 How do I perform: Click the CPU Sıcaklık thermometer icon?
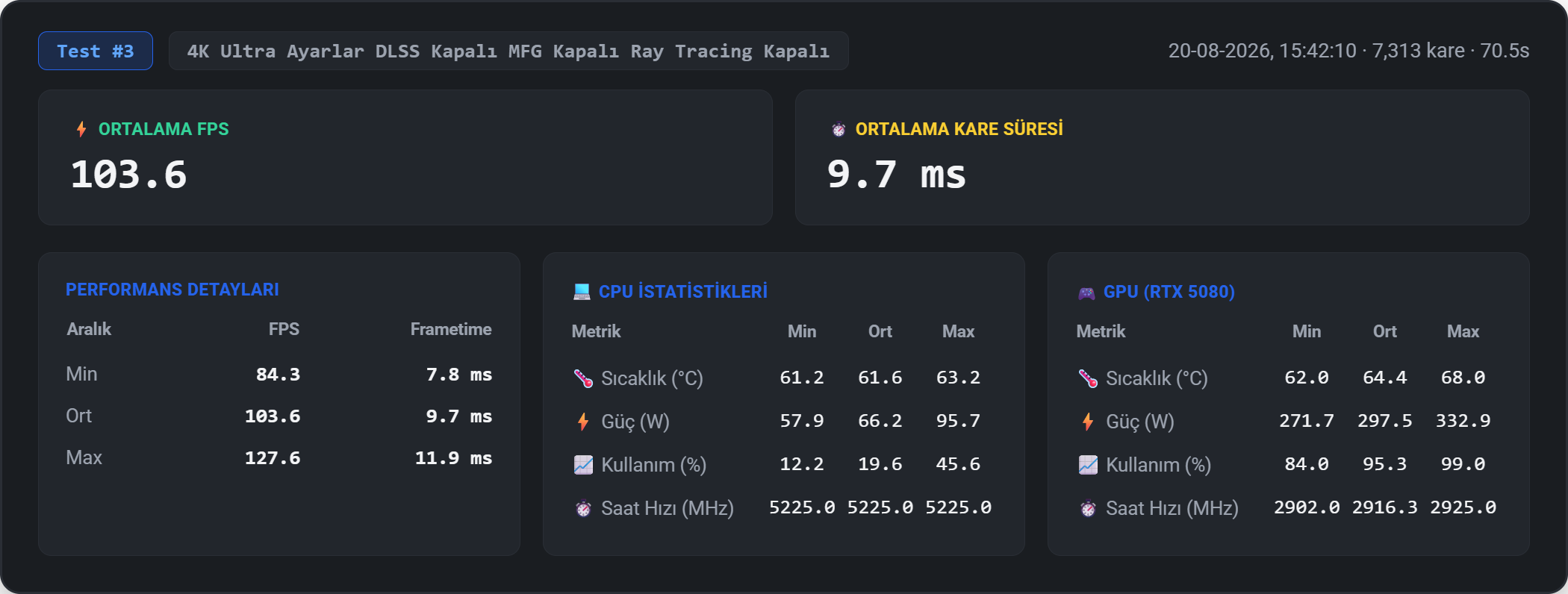583,378
